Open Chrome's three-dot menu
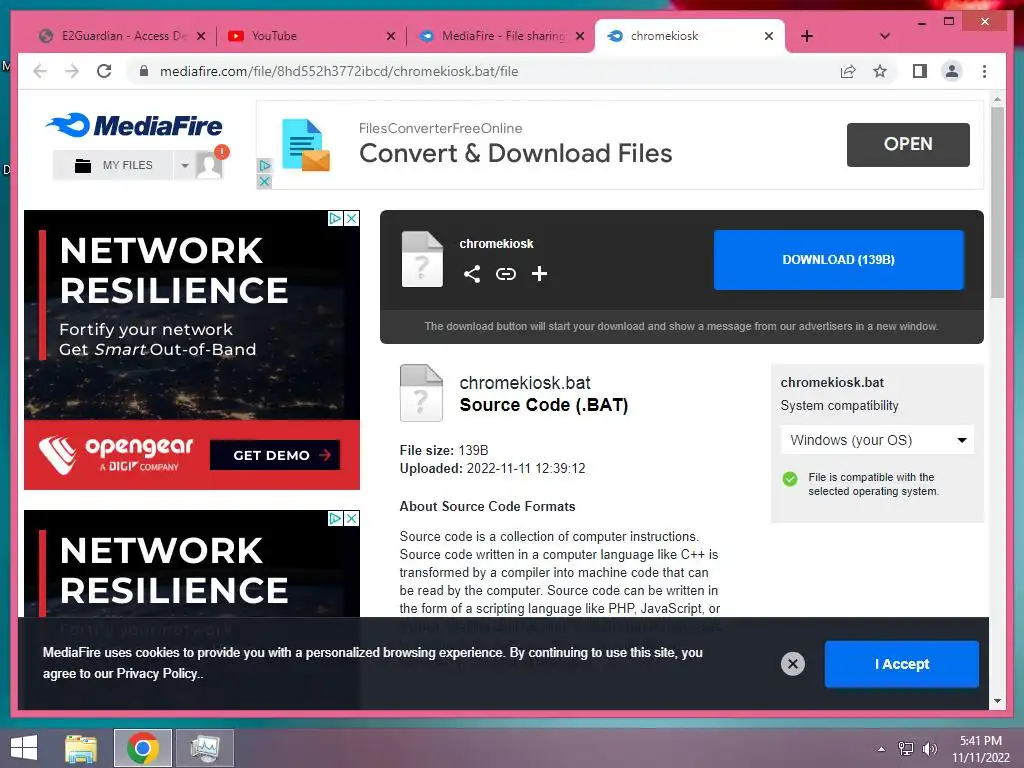This screenshot has height=768, width=1024. click(x=984, y=71)
